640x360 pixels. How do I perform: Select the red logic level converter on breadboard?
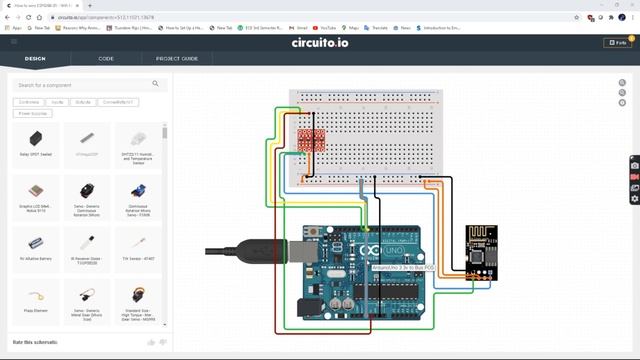click(311, 140)
